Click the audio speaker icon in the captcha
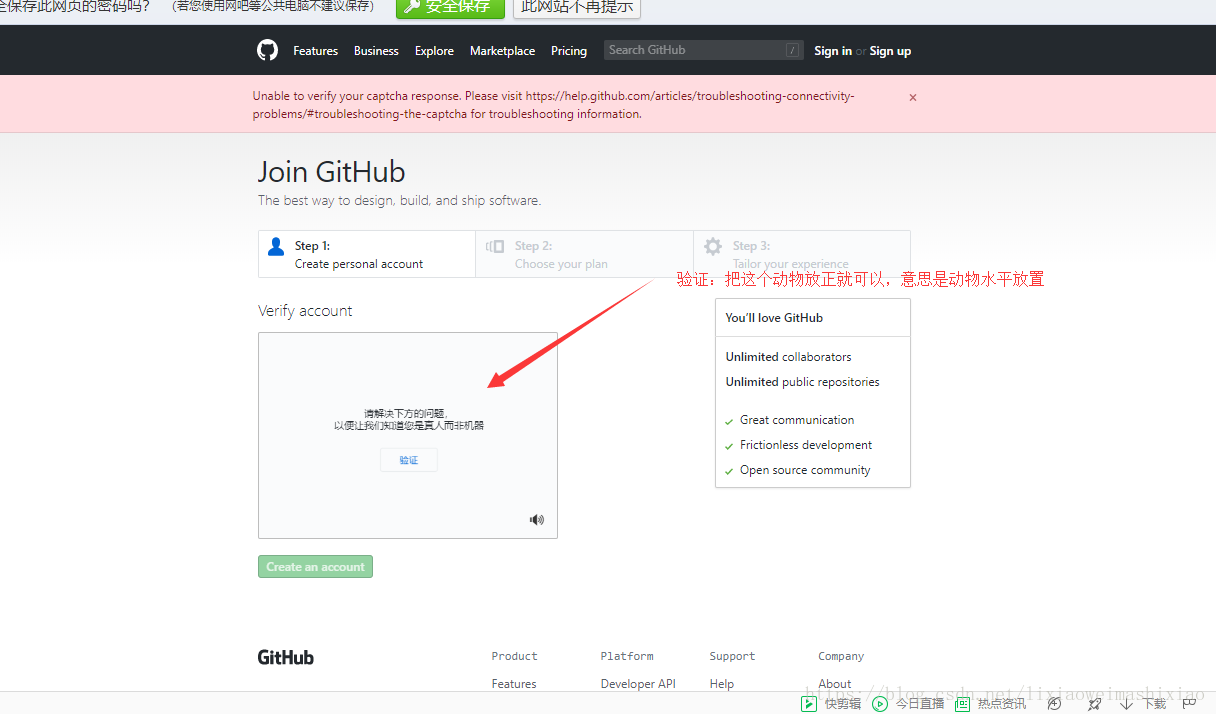Viewport: 1216px width, 714px height. 537,519
